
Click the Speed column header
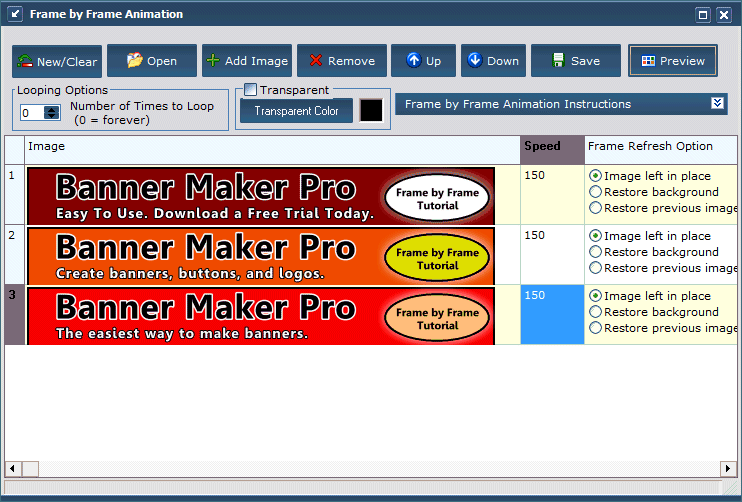point(552,150)
